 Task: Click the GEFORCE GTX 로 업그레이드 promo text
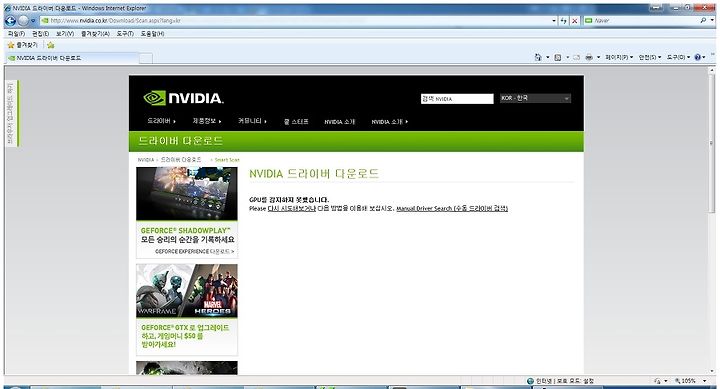click(185, 336)
